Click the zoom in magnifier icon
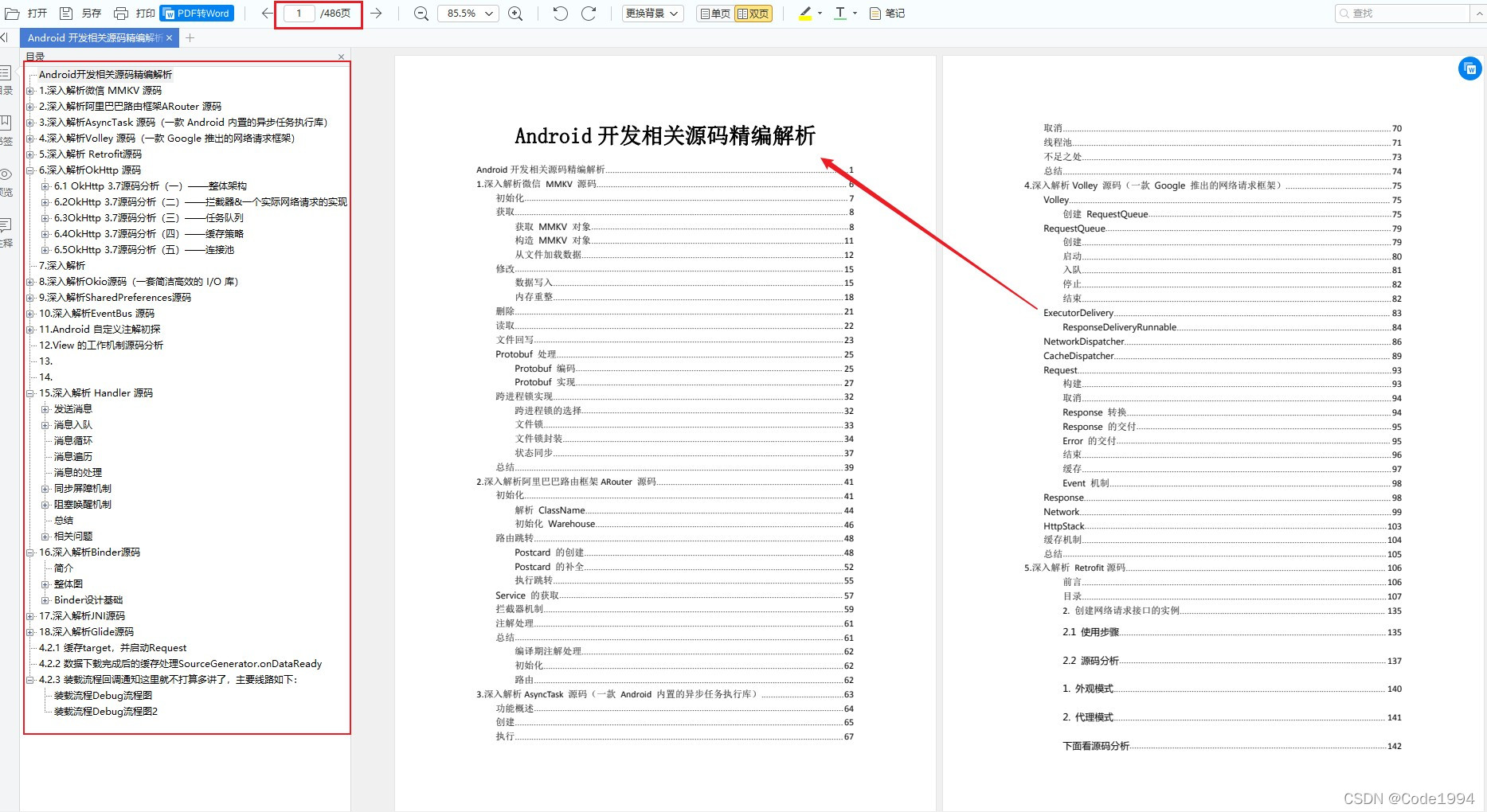 click(x=515, y=14)
